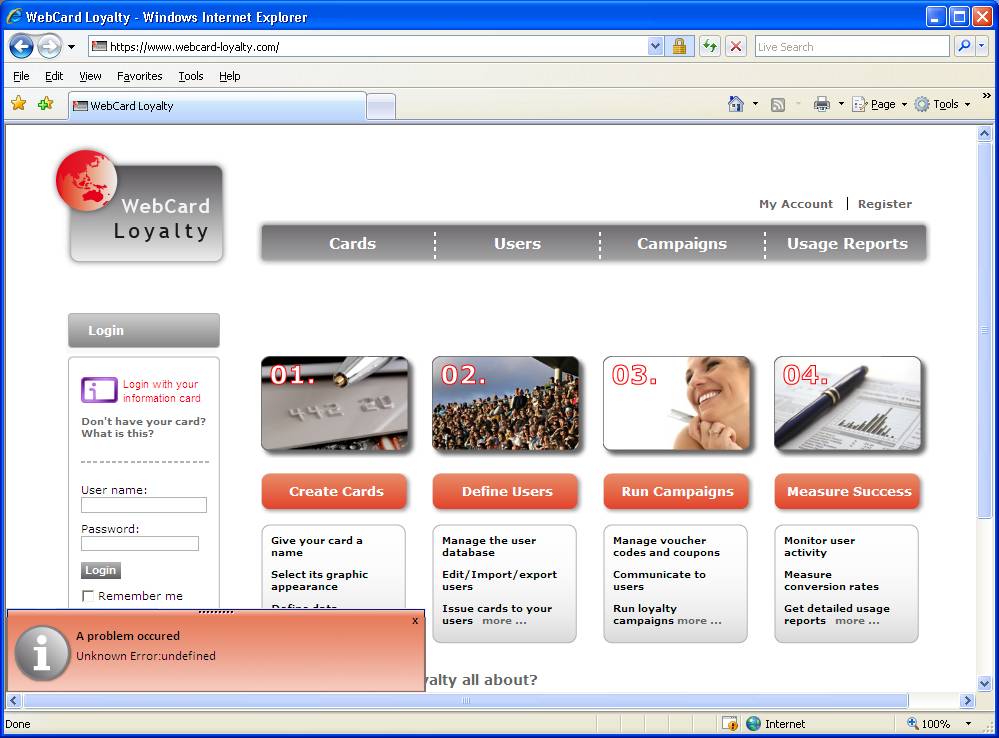
Task: Click the Login submit button
Action: click(101, 570)
